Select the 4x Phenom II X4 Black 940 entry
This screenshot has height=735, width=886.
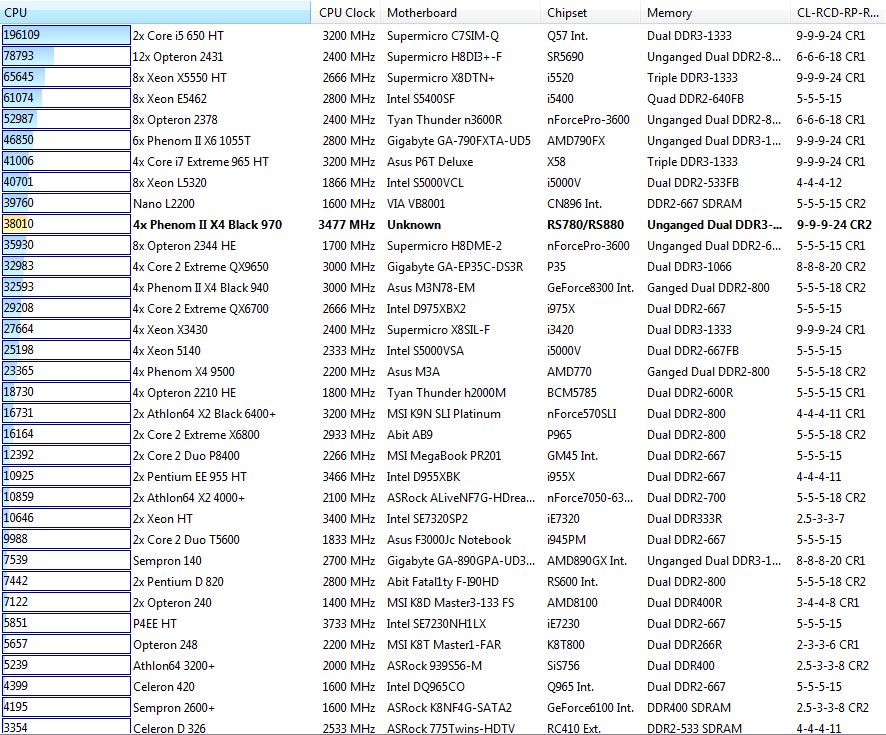pos(201,288)
